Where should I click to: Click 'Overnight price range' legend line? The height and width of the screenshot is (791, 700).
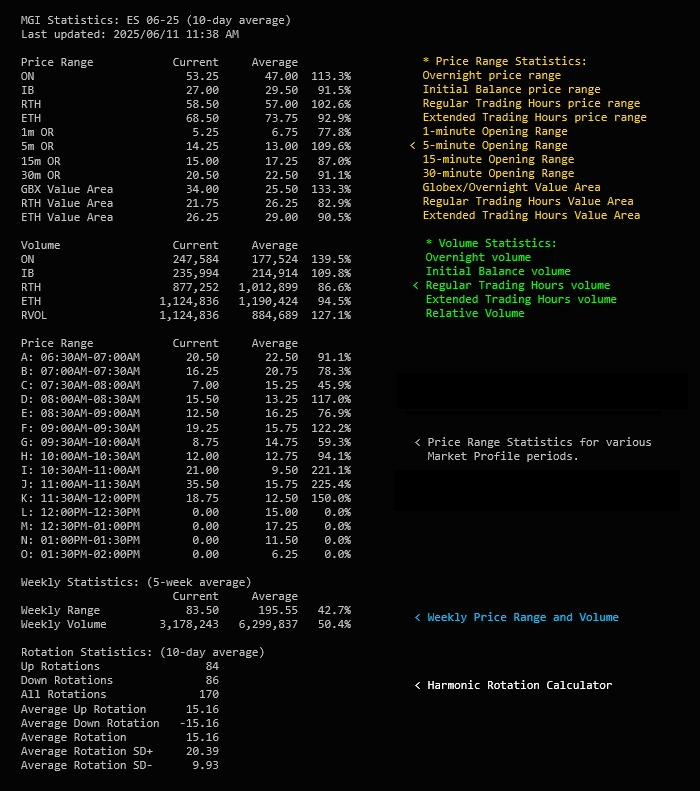[x=492, y=75]
